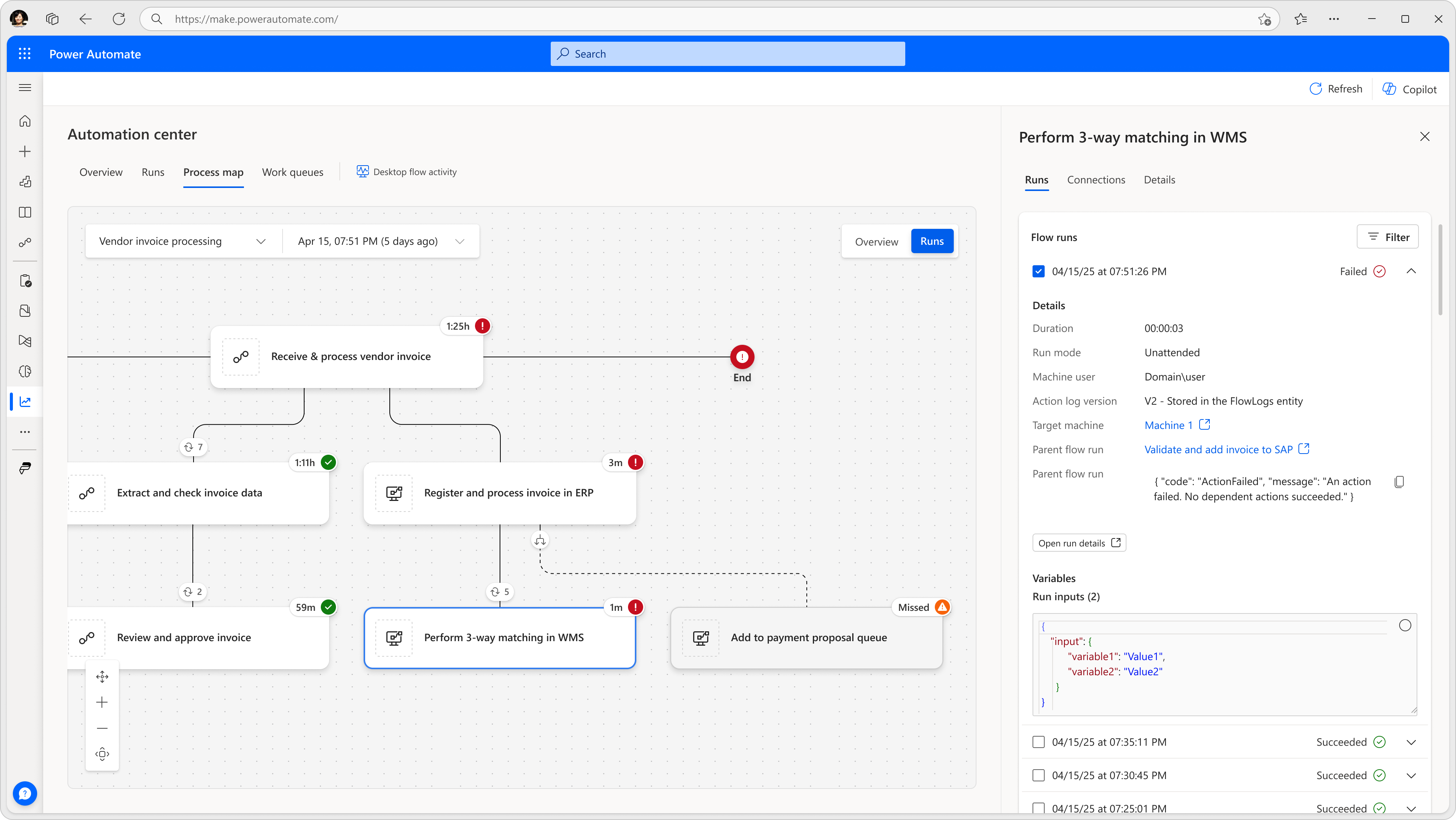The image size is (1456, 820).
Task: Click the red End node
Action: (742, 357)
